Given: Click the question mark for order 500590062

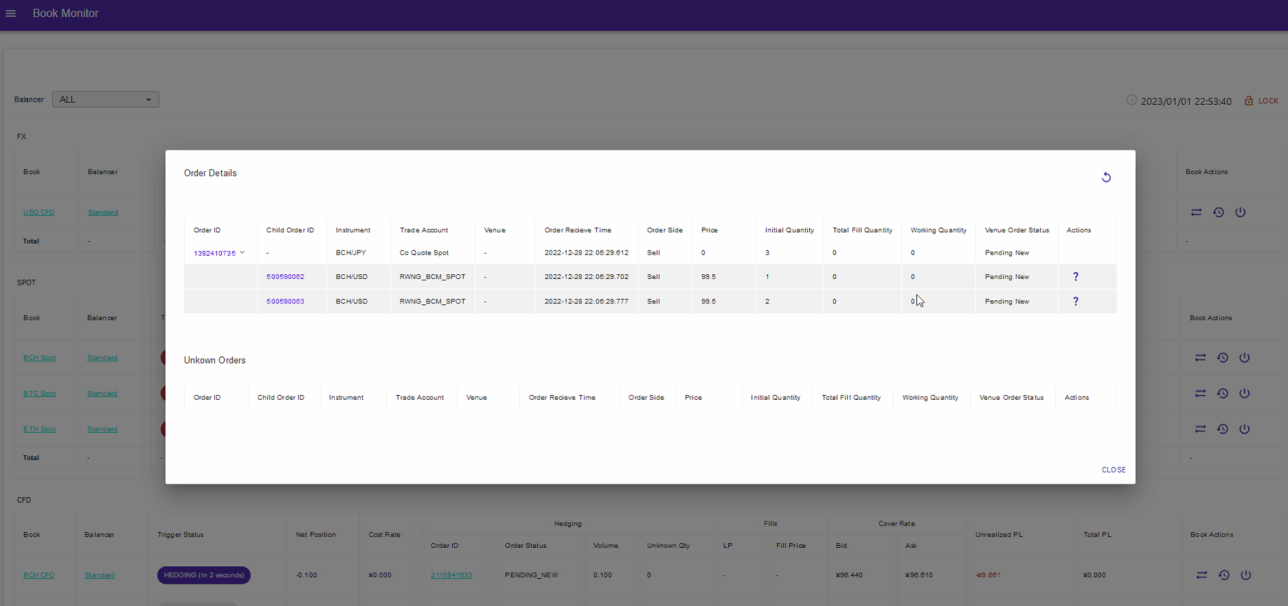Looking at the screenshot, I should [1075, 276].
